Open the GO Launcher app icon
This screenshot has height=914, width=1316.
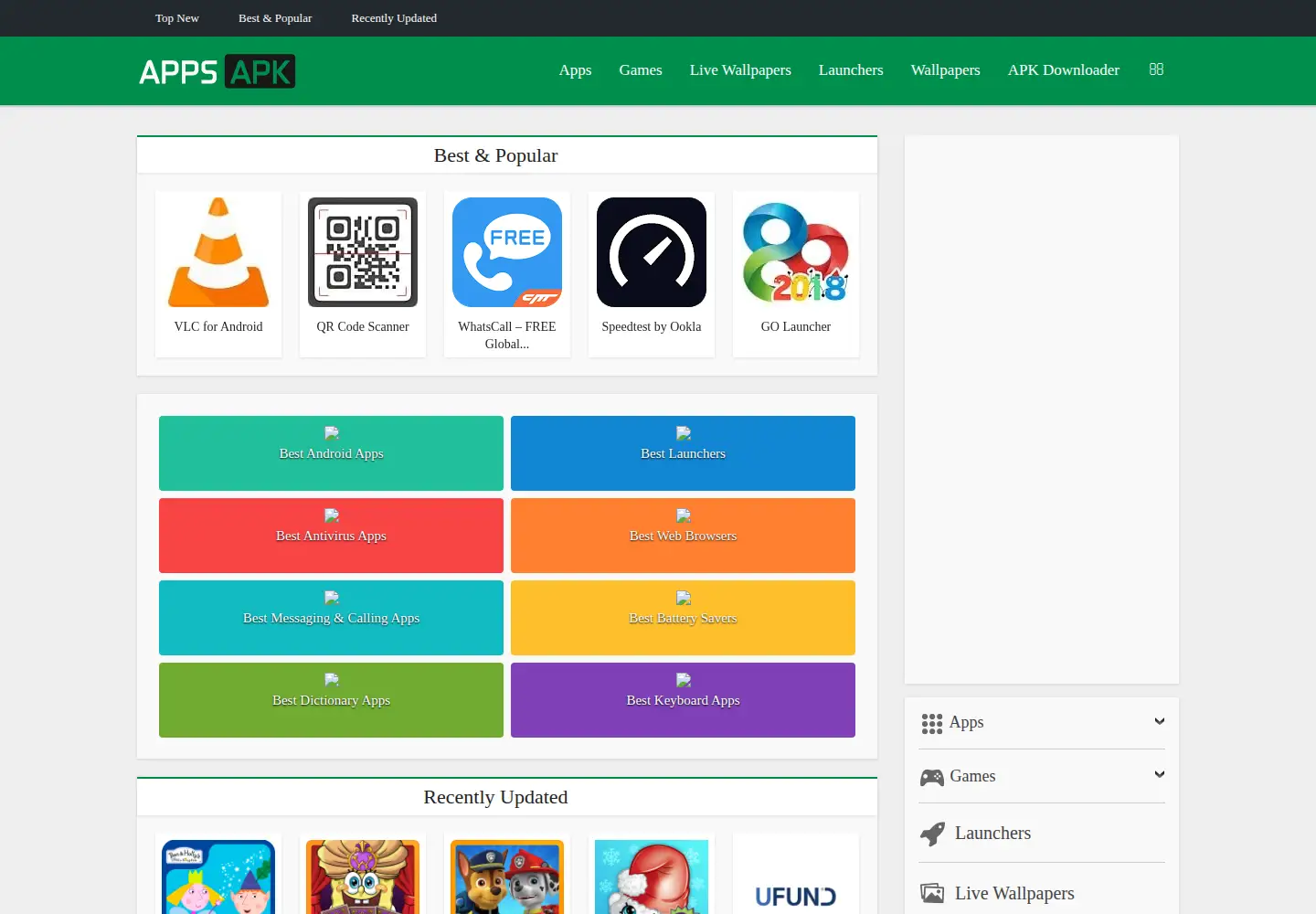[x=796, y=252]
